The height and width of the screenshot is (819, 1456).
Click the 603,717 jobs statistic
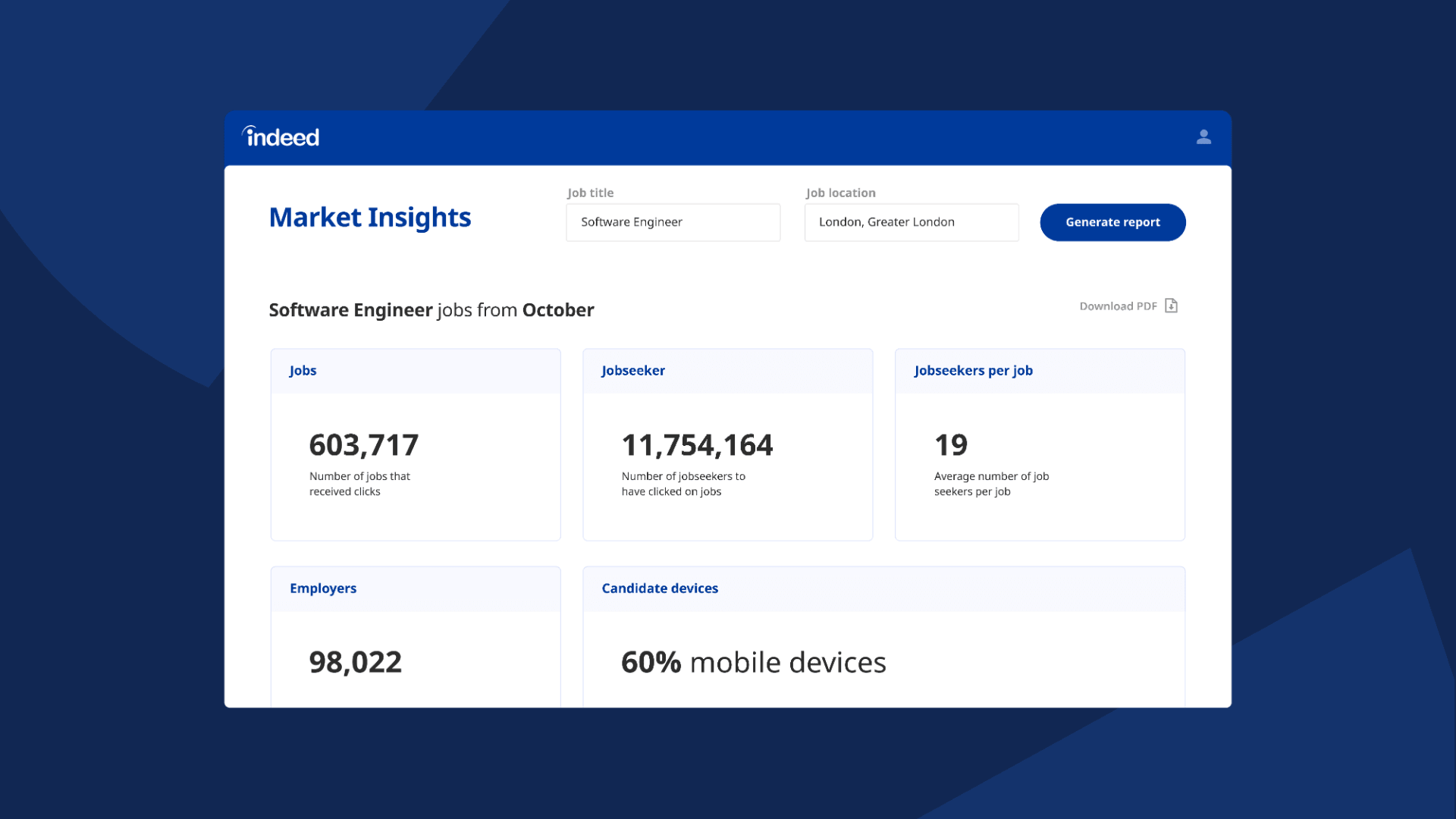363,445
